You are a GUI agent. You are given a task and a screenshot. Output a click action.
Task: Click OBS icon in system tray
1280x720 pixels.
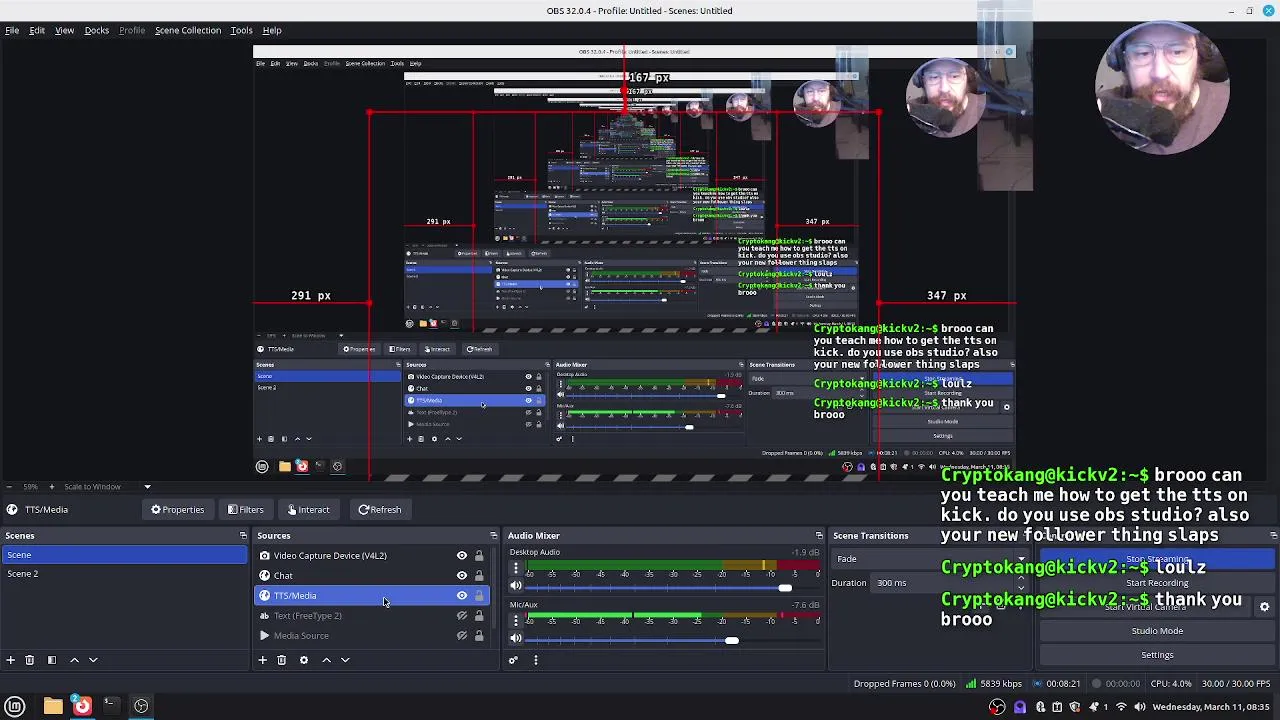(x=997, y=707)
